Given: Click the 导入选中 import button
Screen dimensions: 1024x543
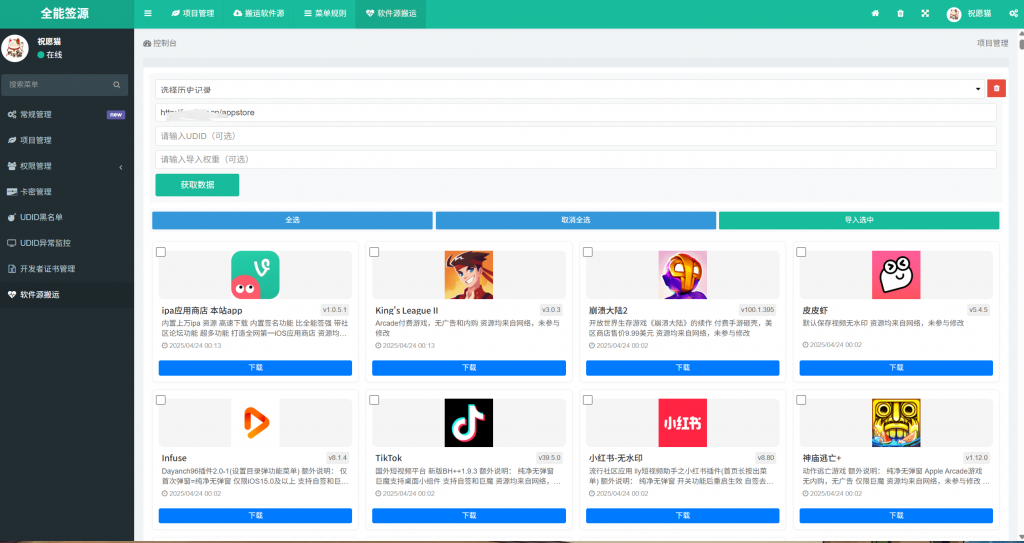Looking at the screenshot, I should [x=859, y=220].
